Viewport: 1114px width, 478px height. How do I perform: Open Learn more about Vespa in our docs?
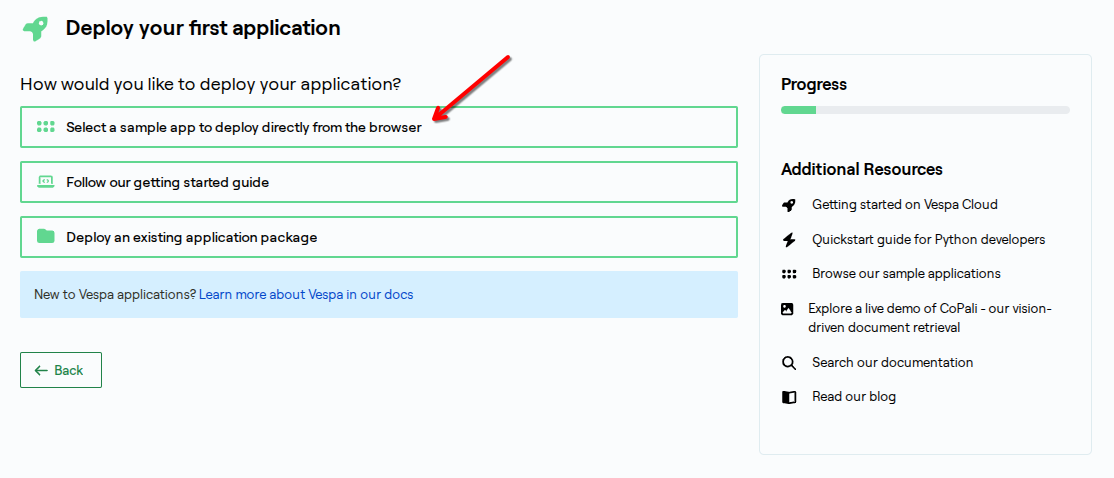306,295
